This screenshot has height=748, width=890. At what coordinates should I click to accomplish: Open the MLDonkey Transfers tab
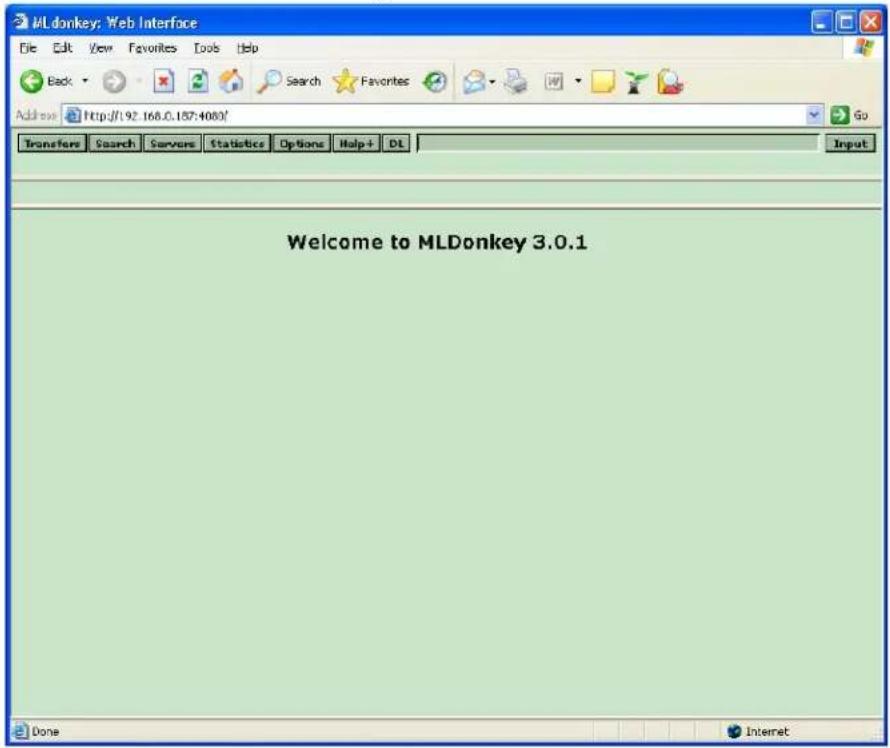[52, 144]
